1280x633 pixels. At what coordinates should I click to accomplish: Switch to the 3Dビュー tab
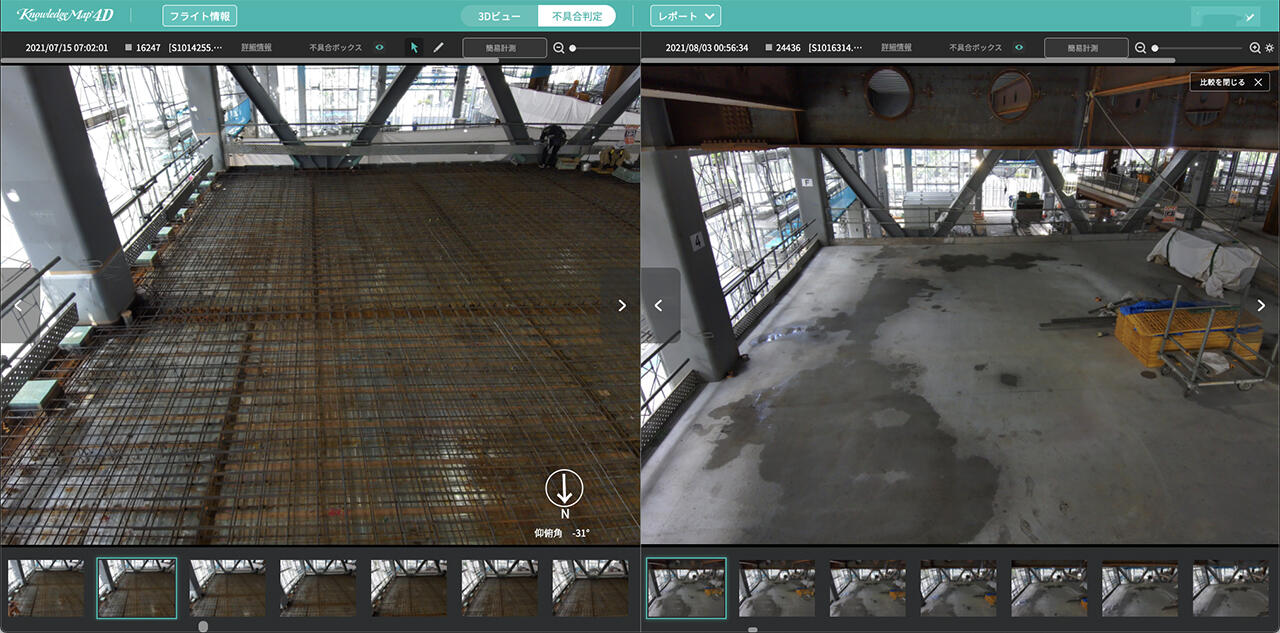(x=499, y=16)
